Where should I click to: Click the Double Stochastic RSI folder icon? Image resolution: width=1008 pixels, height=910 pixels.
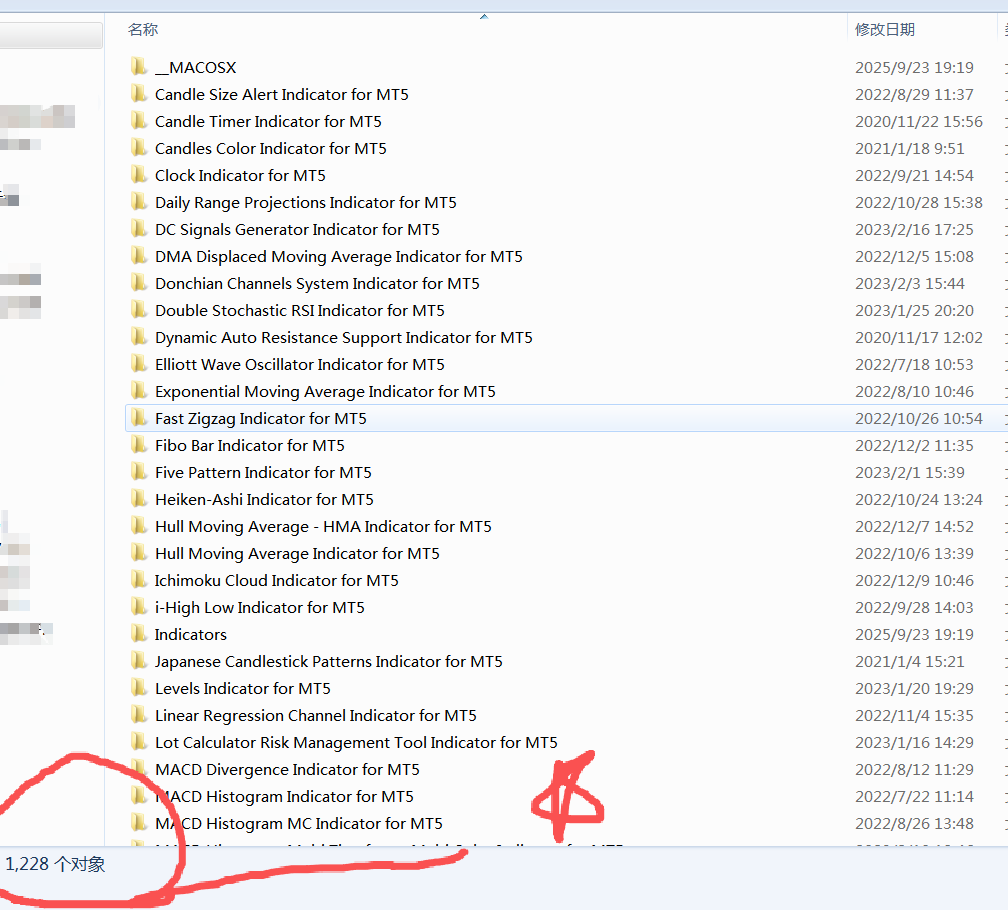(139, 310)
